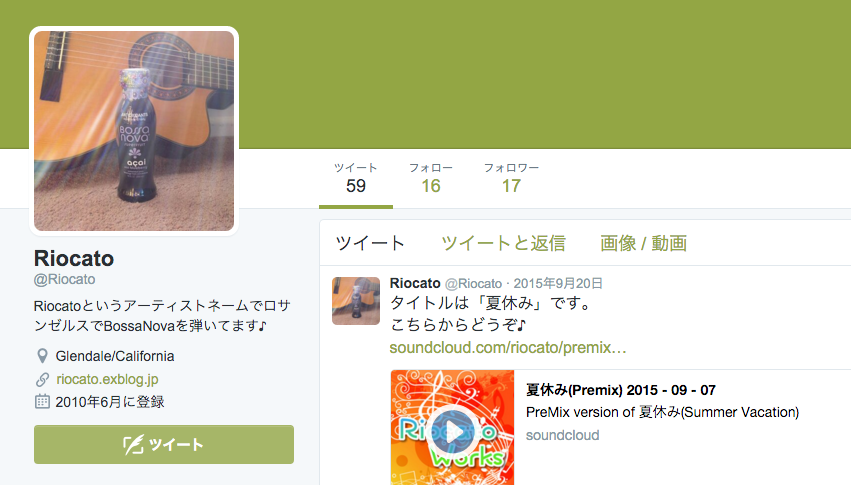This screenshot has width=851, height=485.
Task: Open the 夏休み(Premix) 2015 - 09 - 07 card title
Action: point(620,390)
